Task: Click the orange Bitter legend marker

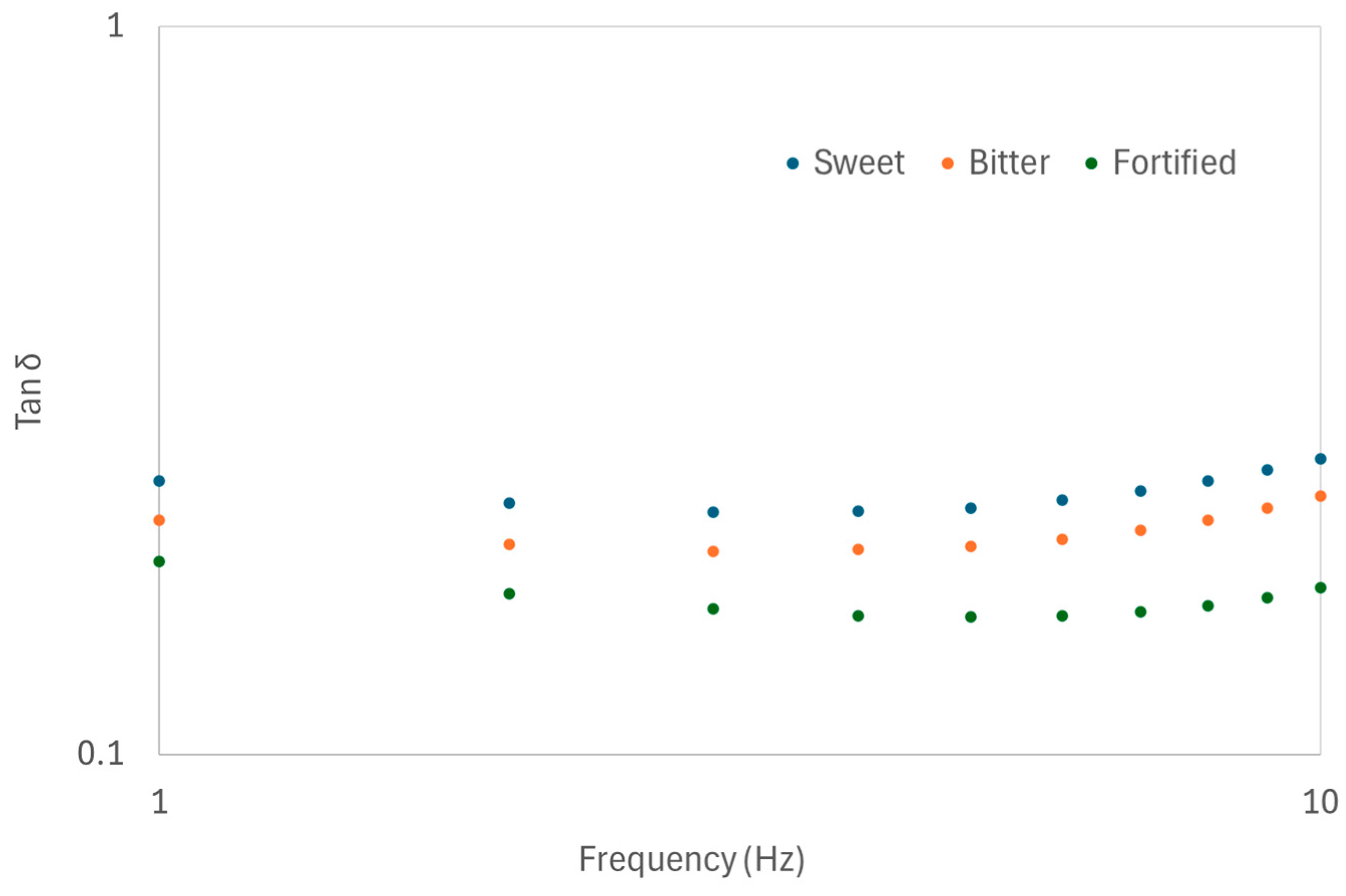Action: 947,163
